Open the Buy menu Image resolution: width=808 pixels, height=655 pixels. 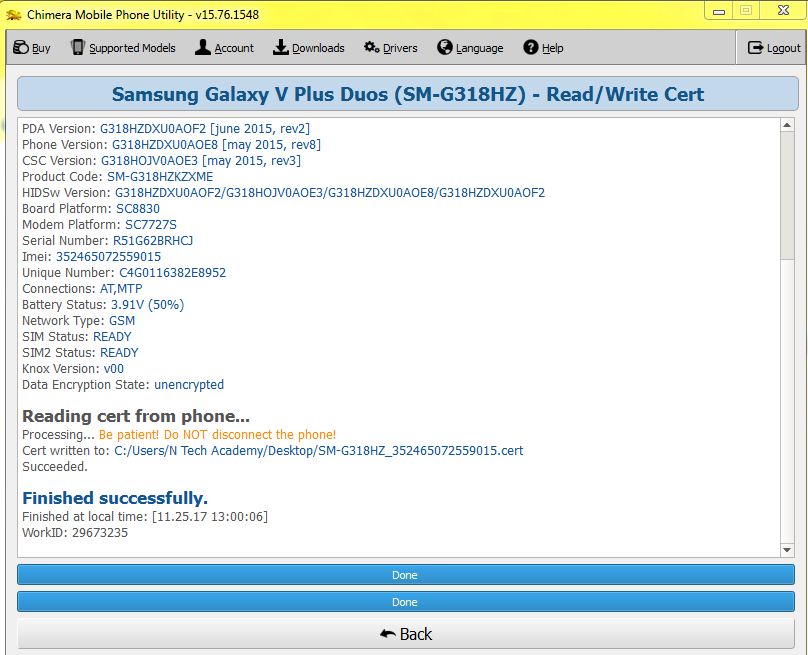(41, 48)
